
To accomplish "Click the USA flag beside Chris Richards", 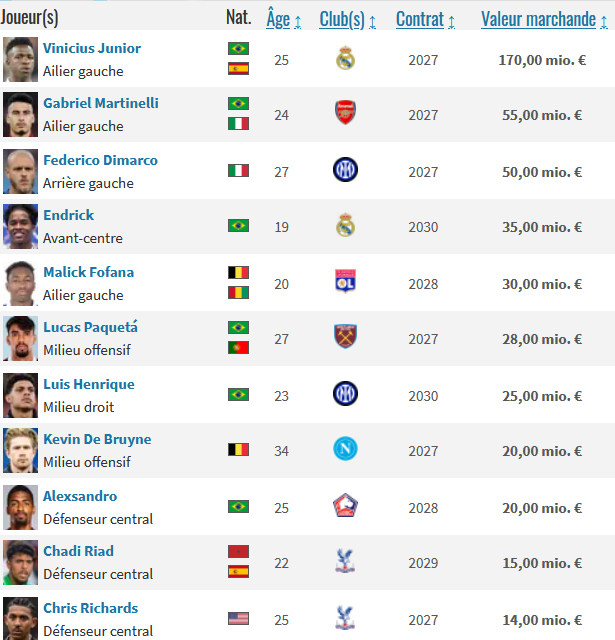I will [x=238, y=618].
